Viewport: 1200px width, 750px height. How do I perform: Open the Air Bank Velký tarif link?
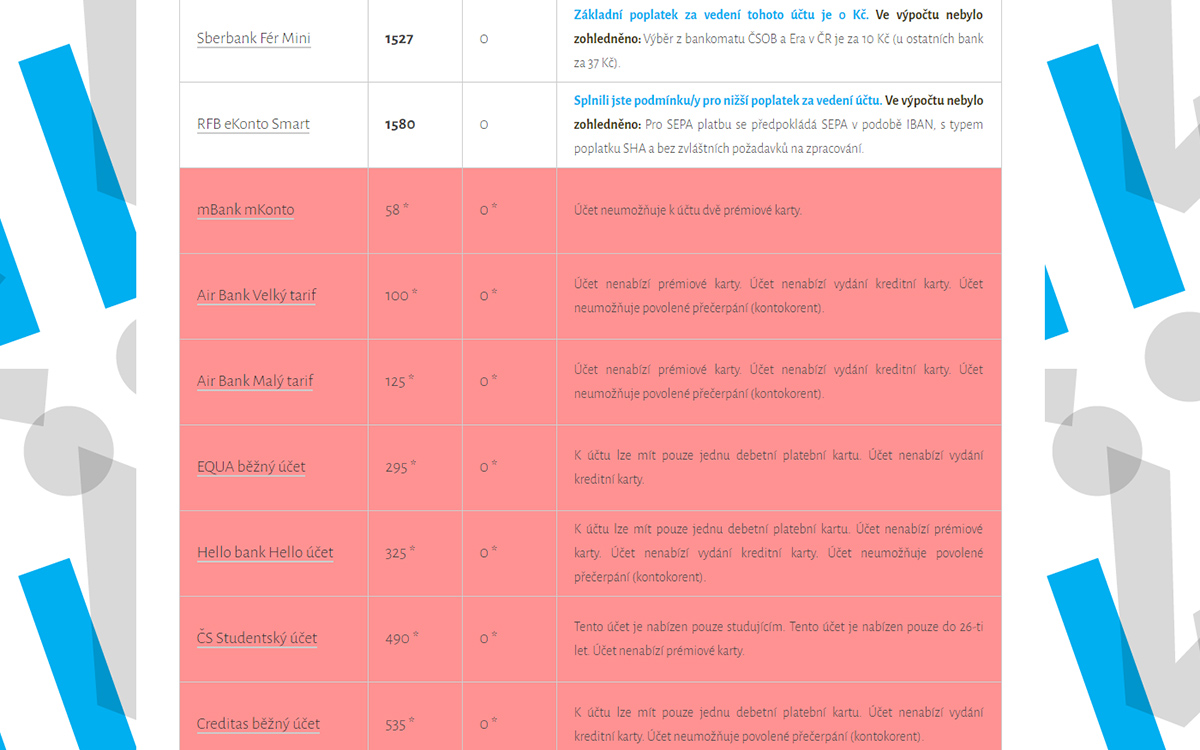[x=256, y=296]
